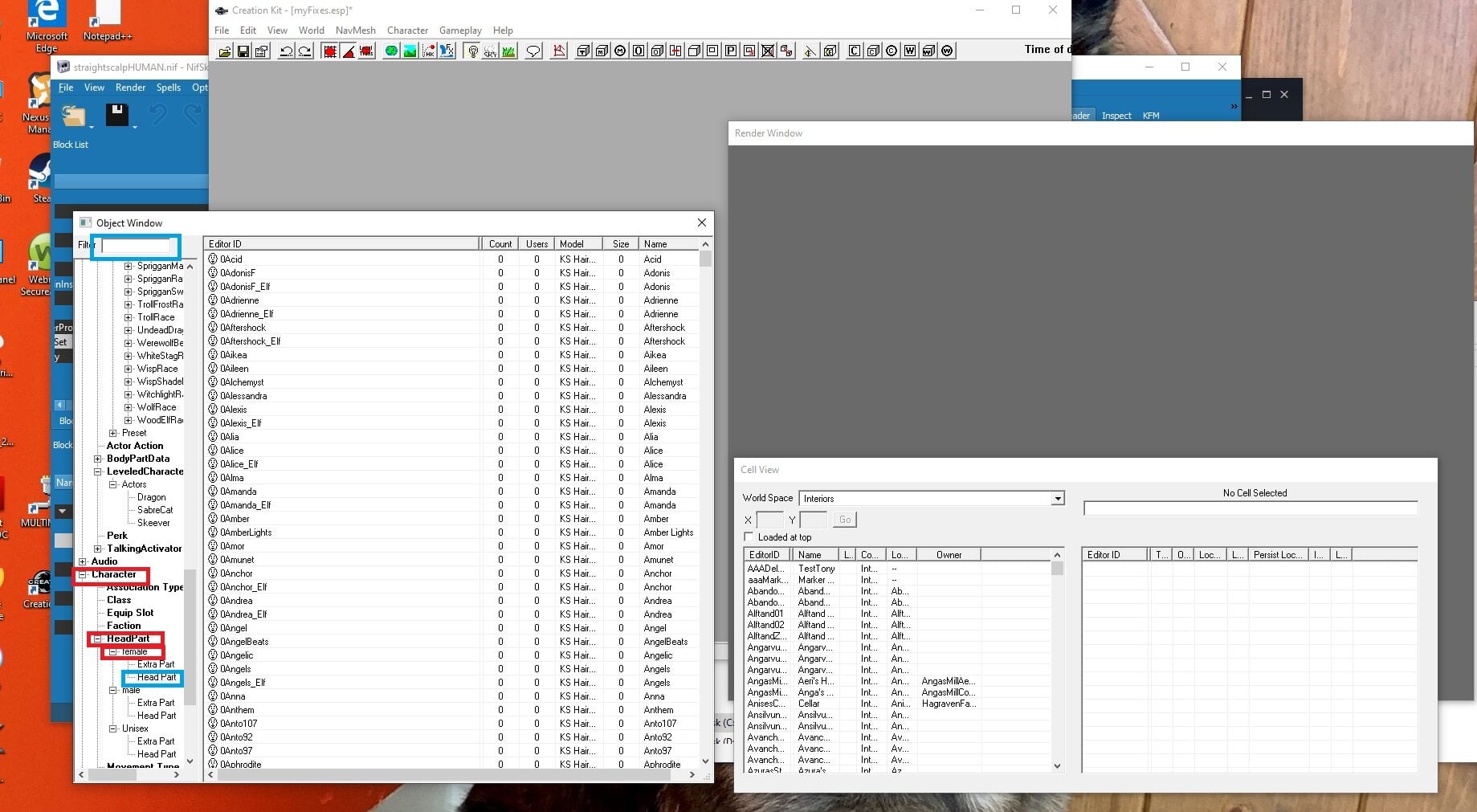Click NifSkope's load folder icon

point(74,116)
